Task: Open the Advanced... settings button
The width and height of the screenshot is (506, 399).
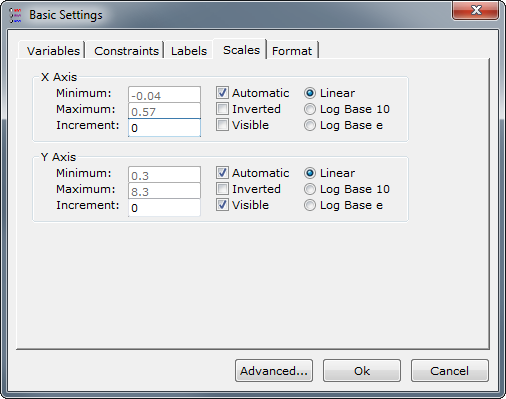Action: pos(274,370)
